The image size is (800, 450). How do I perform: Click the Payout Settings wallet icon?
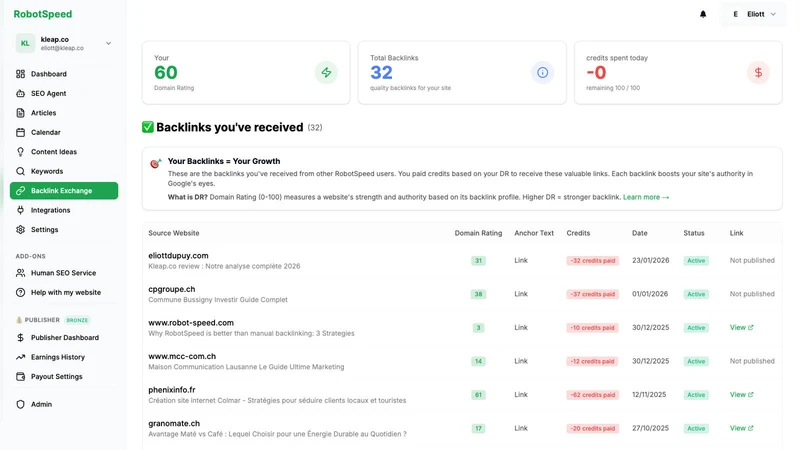(20, 377)
